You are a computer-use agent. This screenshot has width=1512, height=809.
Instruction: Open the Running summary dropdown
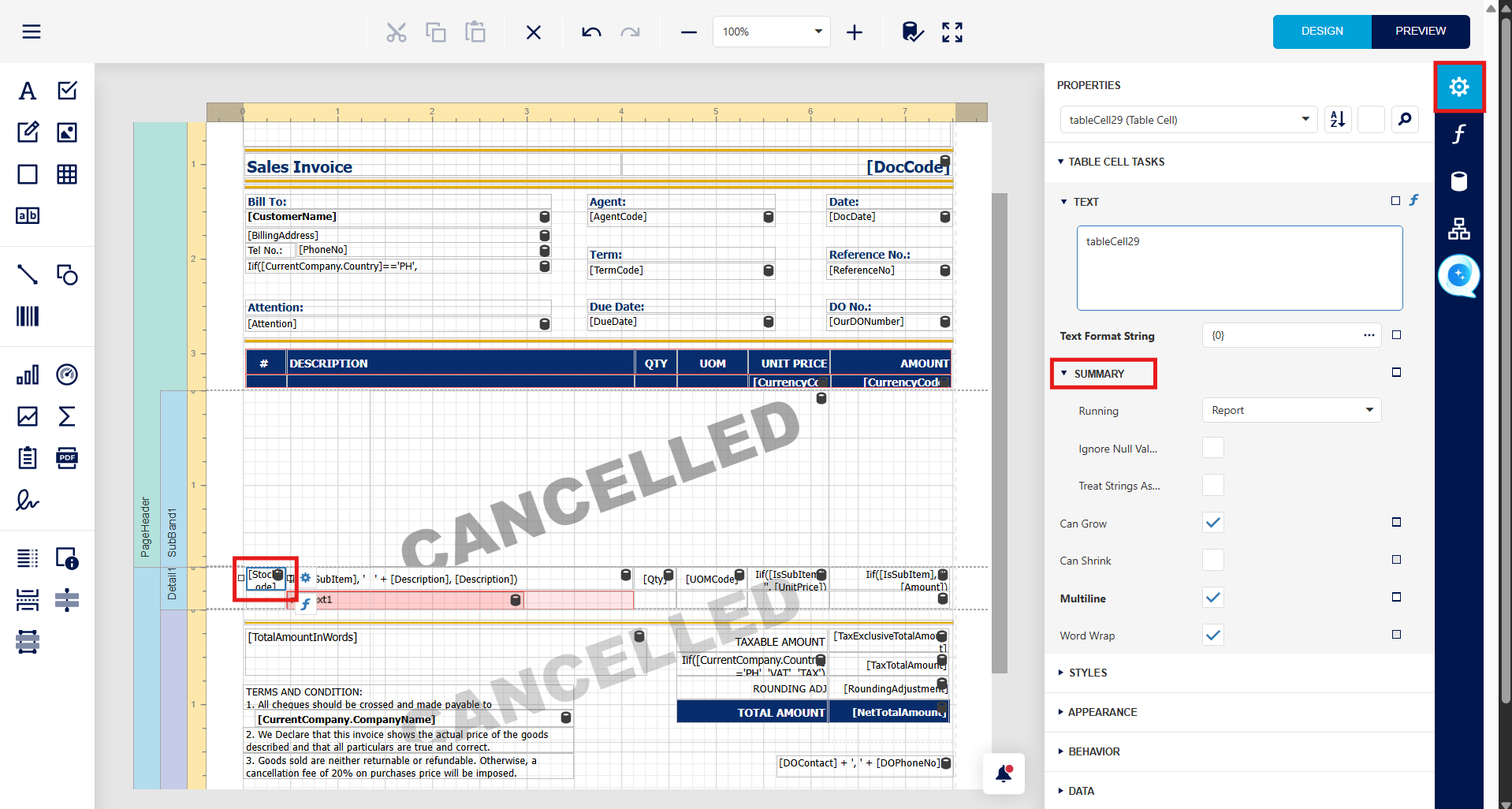[1292, 410]
